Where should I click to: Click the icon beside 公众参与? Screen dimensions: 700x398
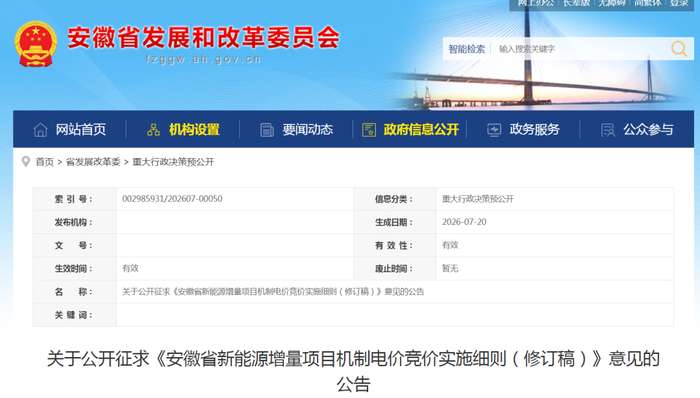tap(608, 130)
